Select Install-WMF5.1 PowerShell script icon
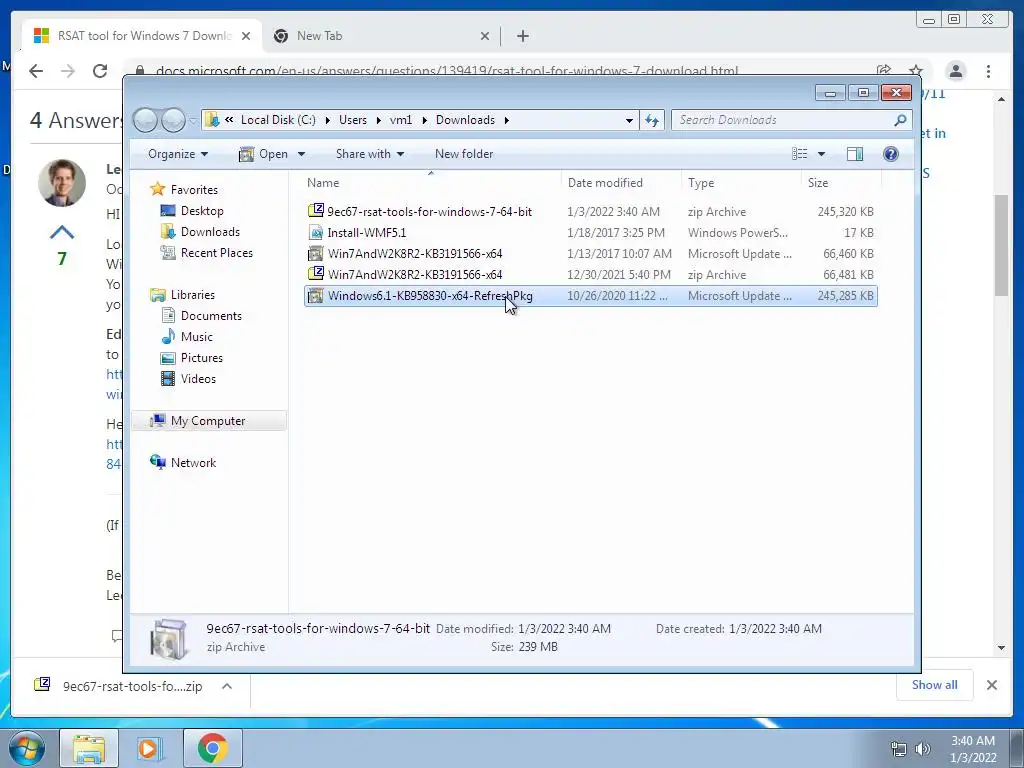 click(316, 232)
